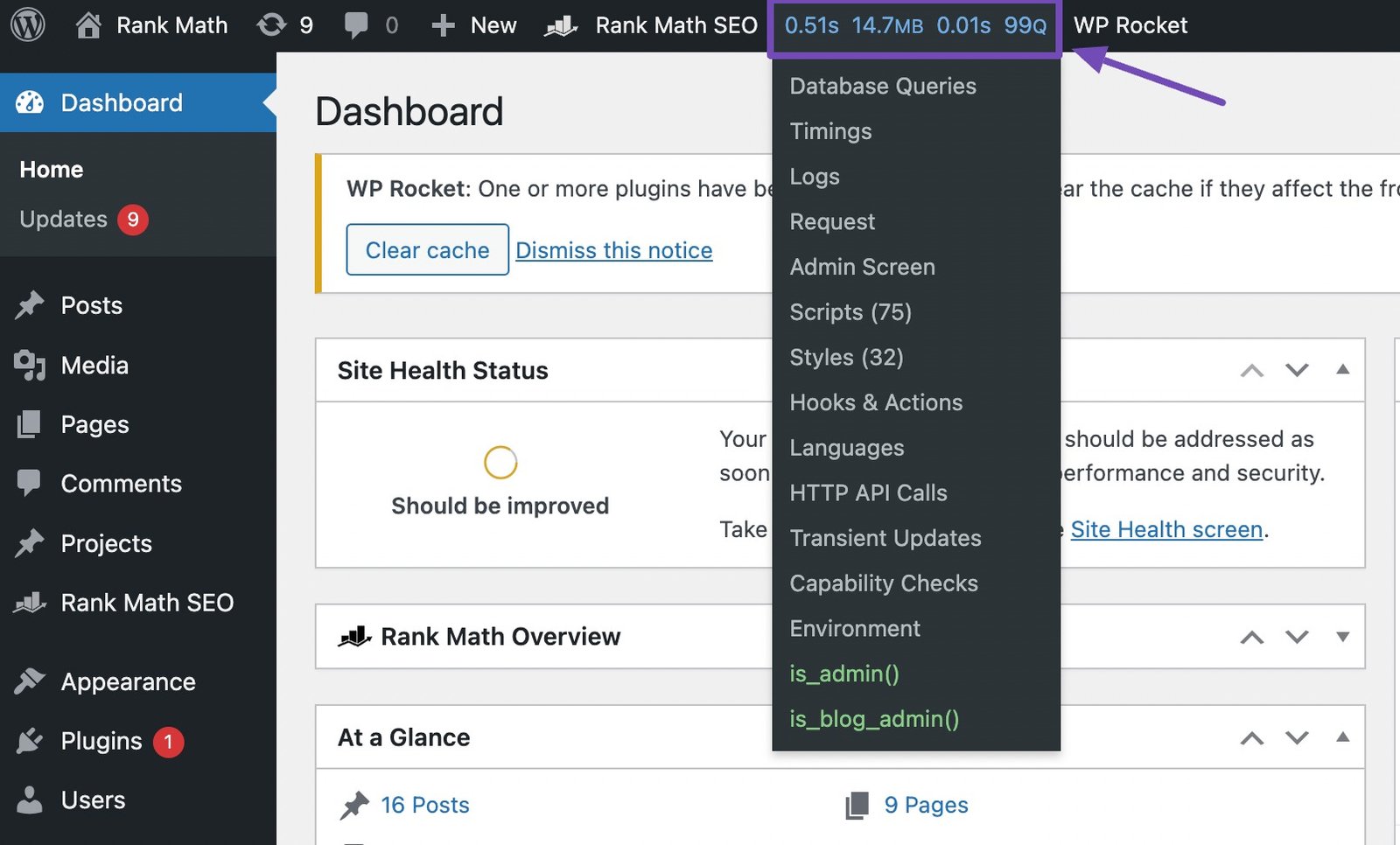Click Dismiss this notice link

(x=613, y=250)
